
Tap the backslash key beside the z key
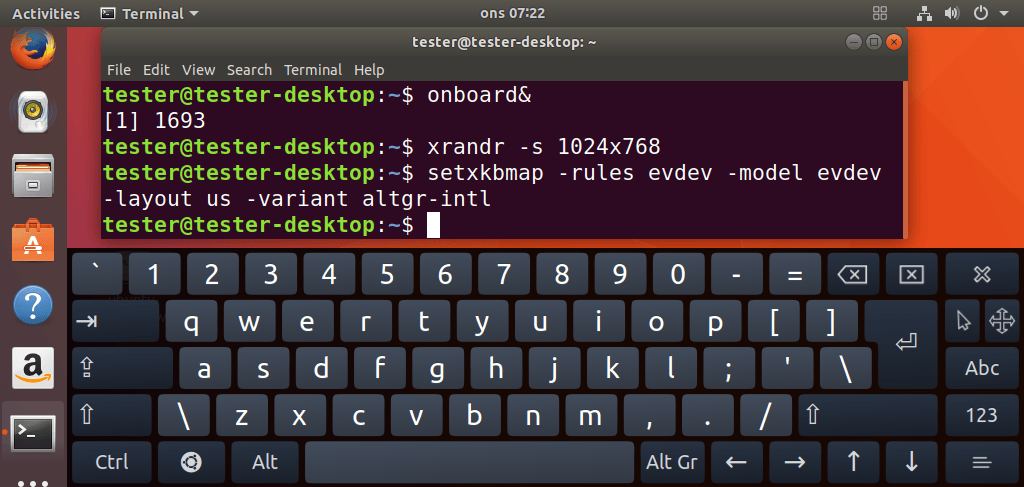pyautogui.click(x=184, y=415)
